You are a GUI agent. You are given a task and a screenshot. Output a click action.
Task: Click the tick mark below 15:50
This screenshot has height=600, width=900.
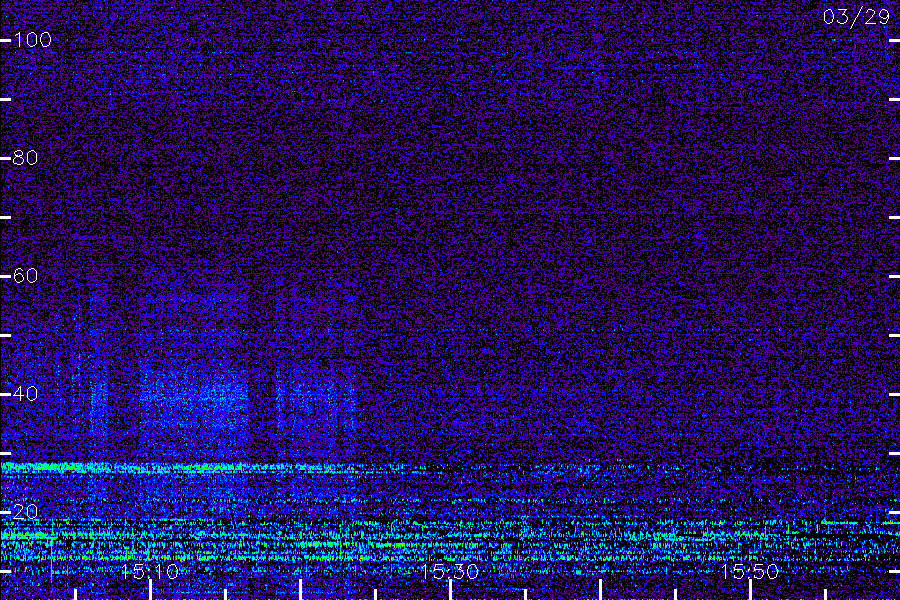tap(750, 590)
